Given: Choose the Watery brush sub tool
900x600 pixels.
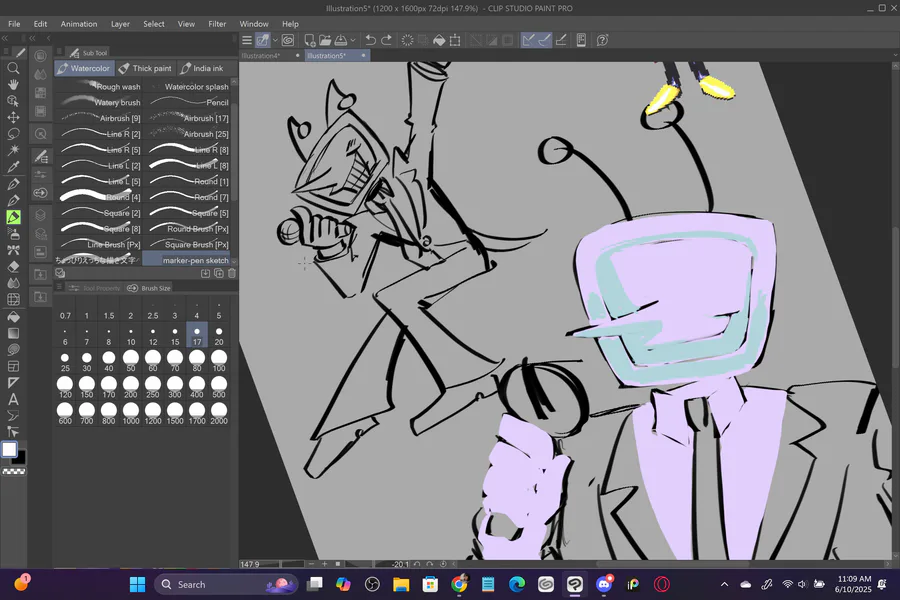Looking at the screenshot, I should [99, 102].
